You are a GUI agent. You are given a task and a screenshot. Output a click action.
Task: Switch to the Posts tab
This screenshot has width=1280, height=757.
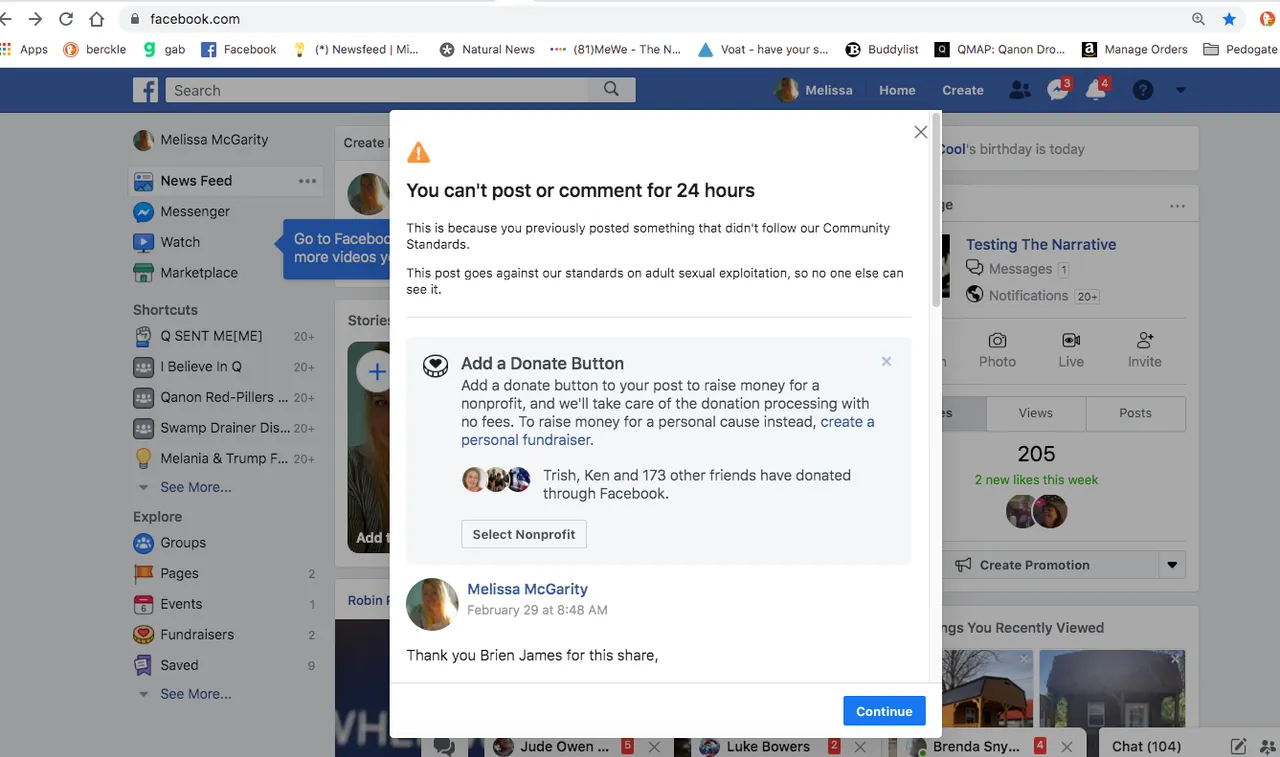[x=1136, y=413]
